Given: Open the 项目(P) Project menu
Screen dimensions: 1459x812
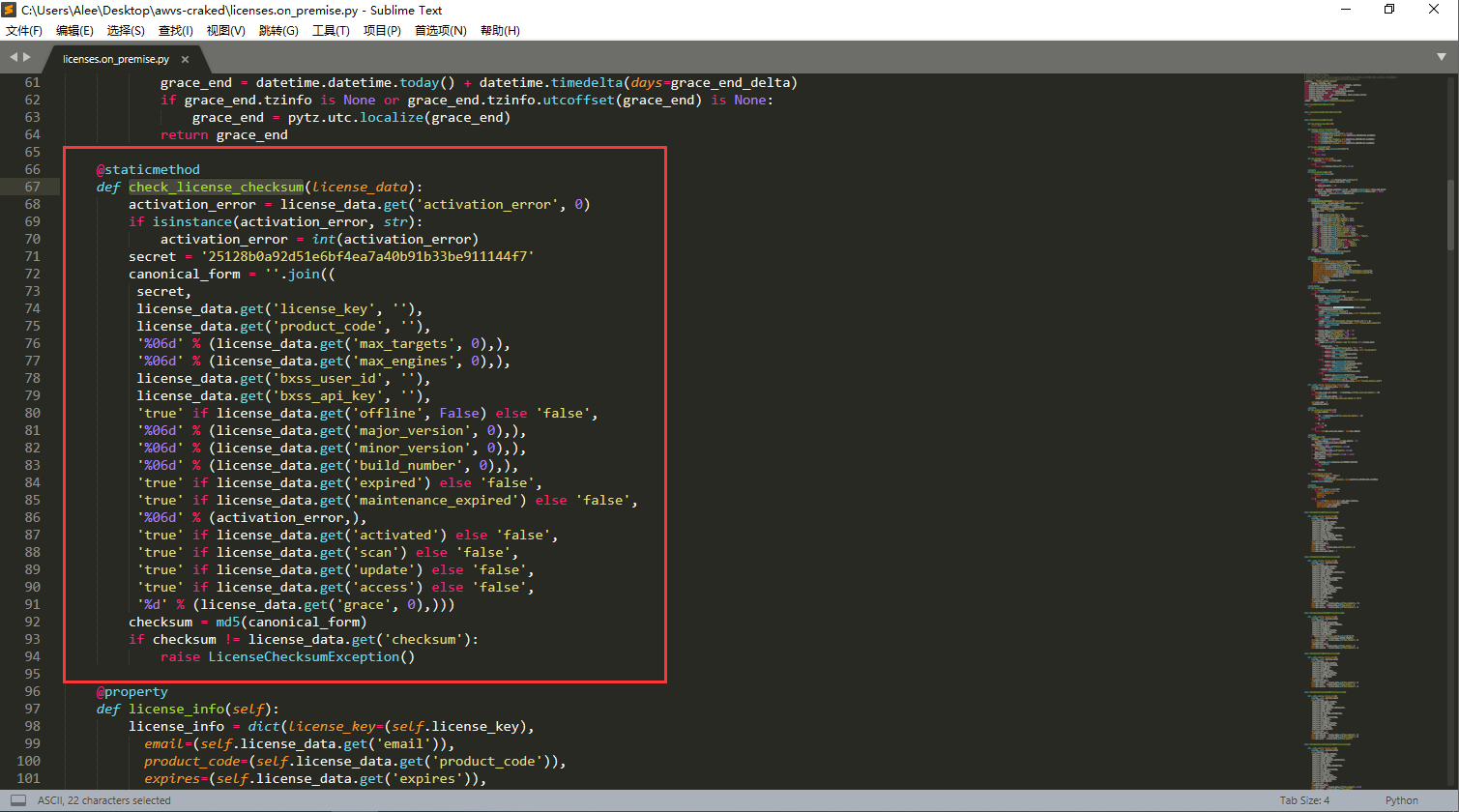Looking at the screenshot, I should (382, 31).
